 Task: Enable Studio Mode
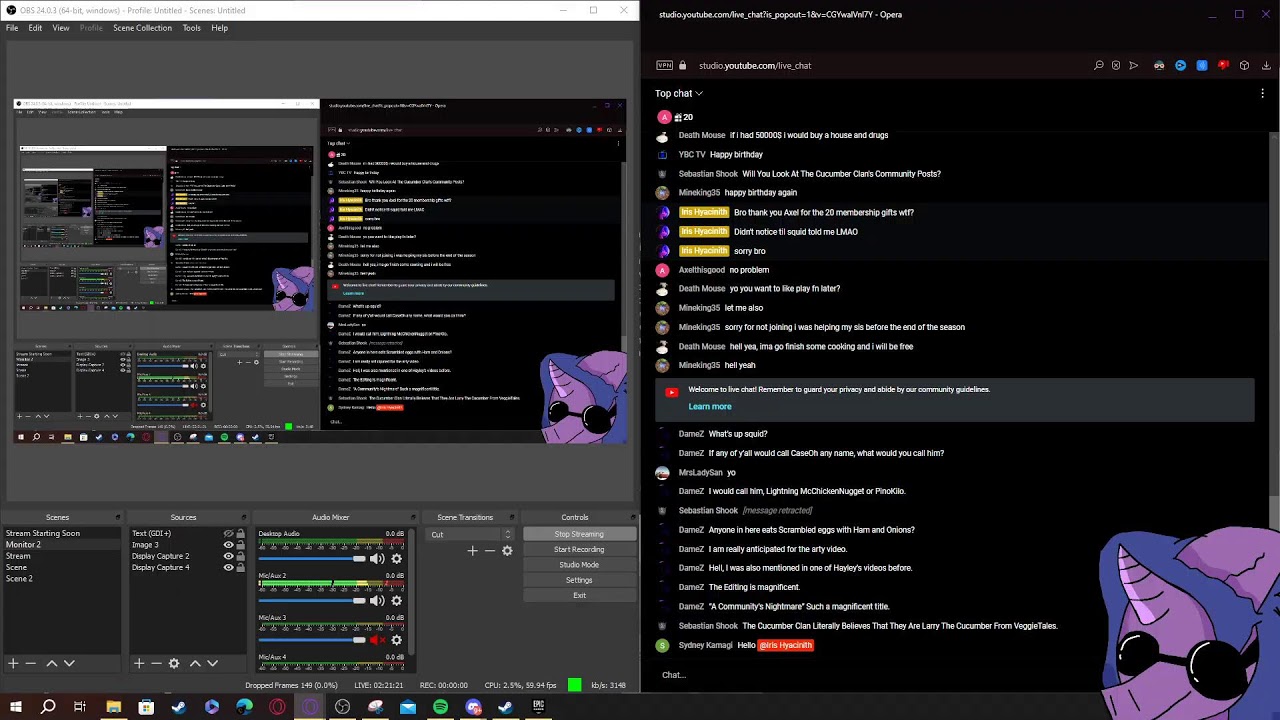pos(579,565)
